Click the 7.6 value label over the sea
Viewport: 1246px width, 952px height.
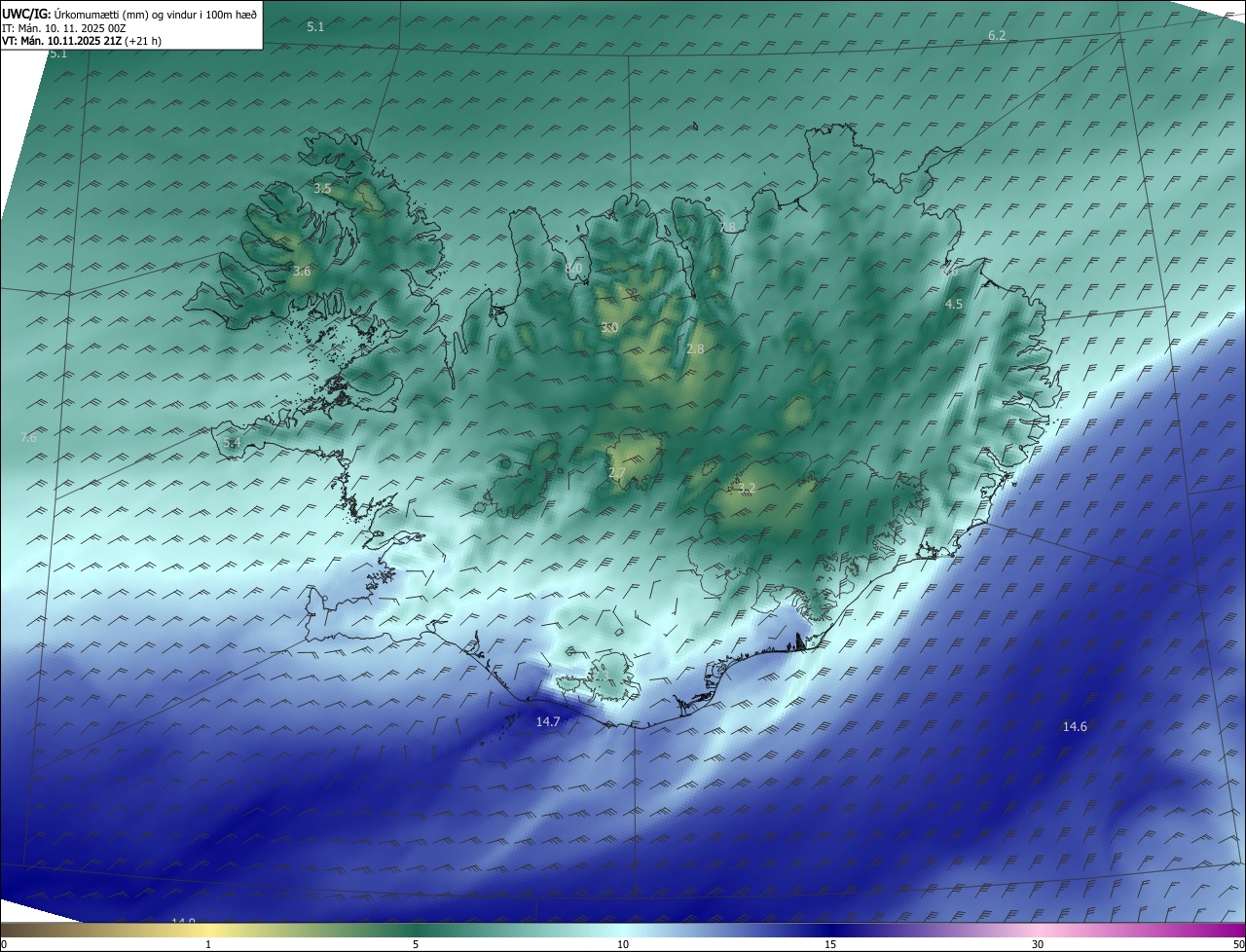pyautogui.click(x=28, y=438)
